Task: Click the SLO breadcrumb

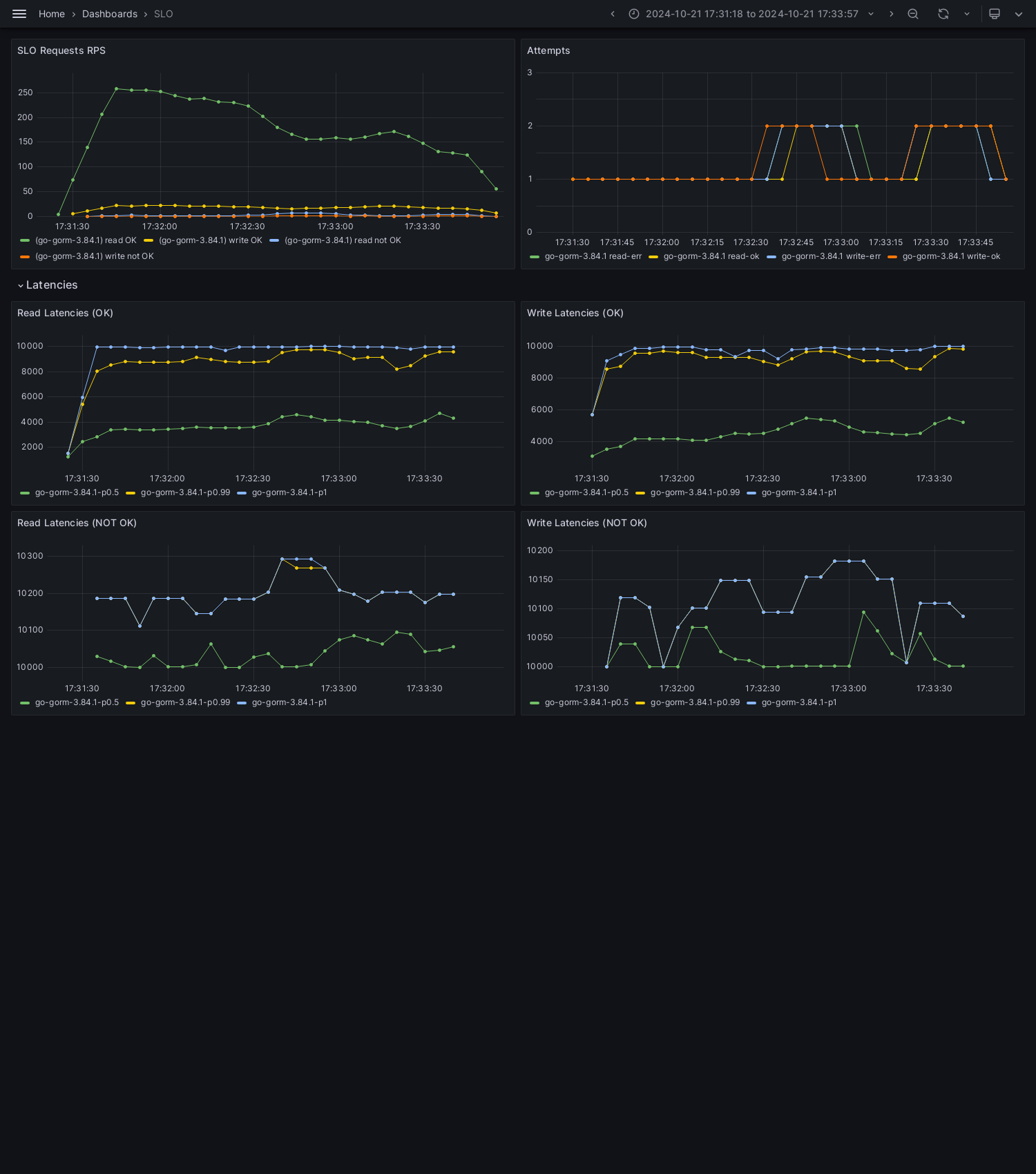Action: coord(164,14)
